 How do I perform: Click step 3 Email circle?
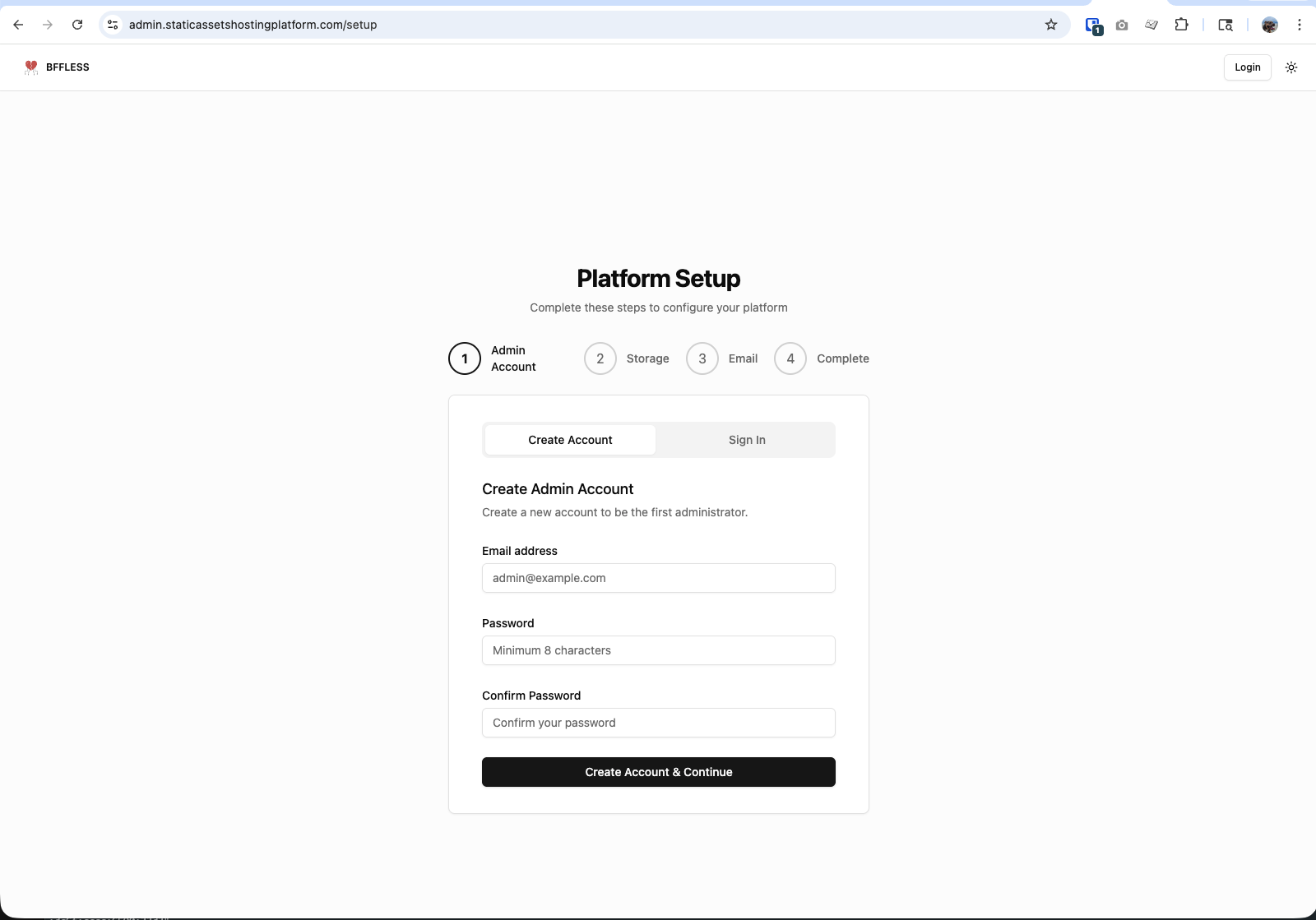click(x=702, y=358)
